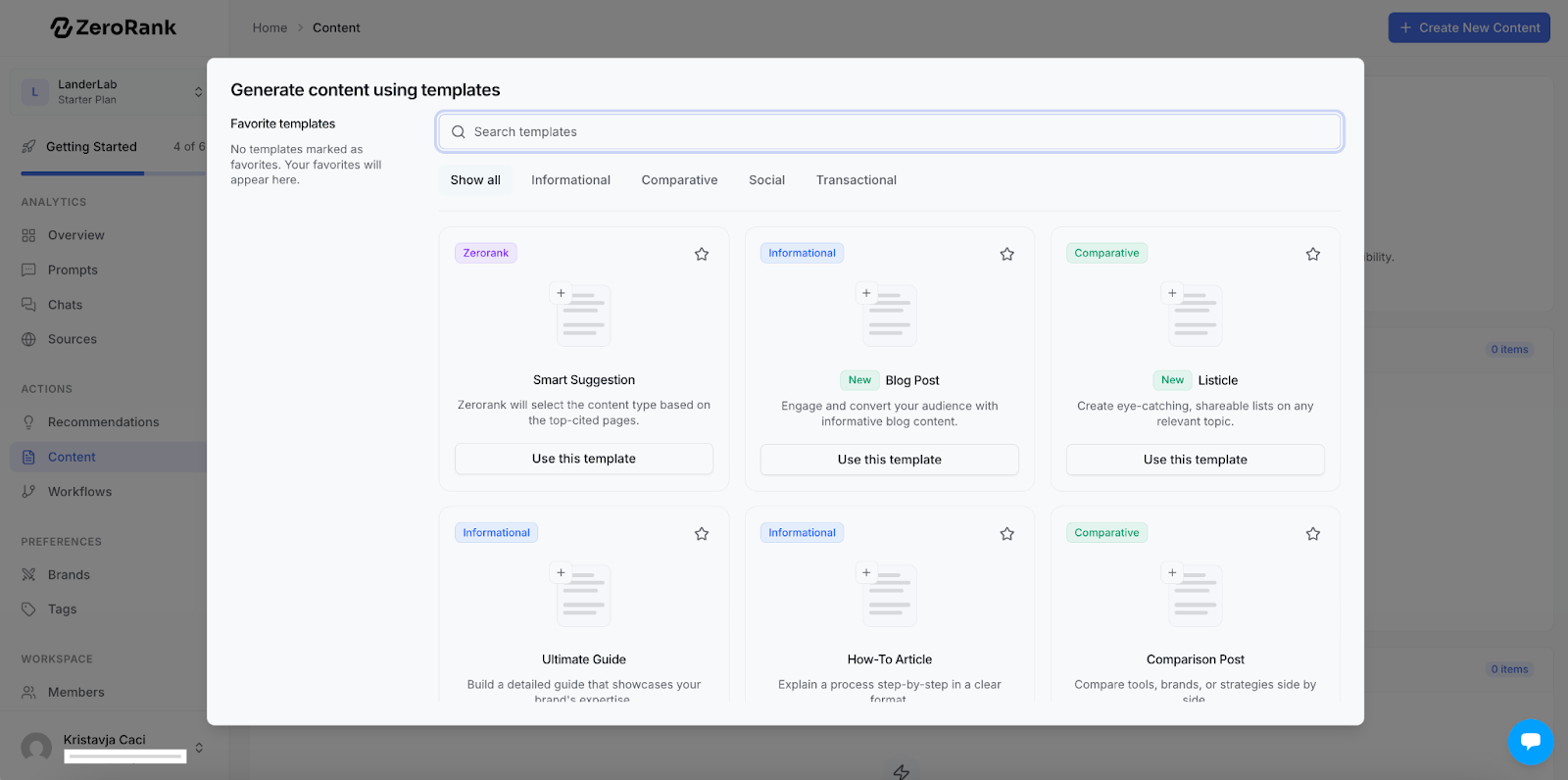
Task: Select the Show all tab
Action: click(475, 180)
